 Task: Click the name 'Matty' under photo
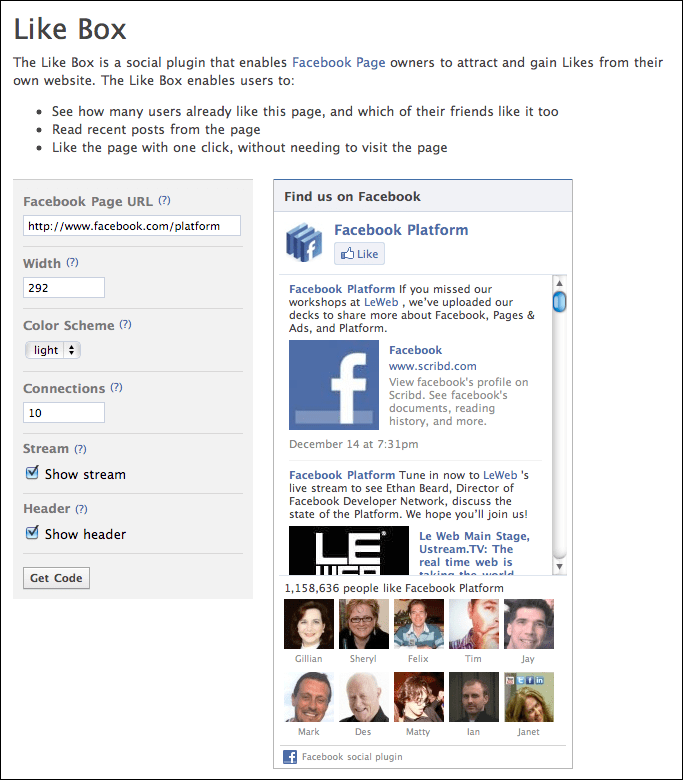(x=418, y=732)
